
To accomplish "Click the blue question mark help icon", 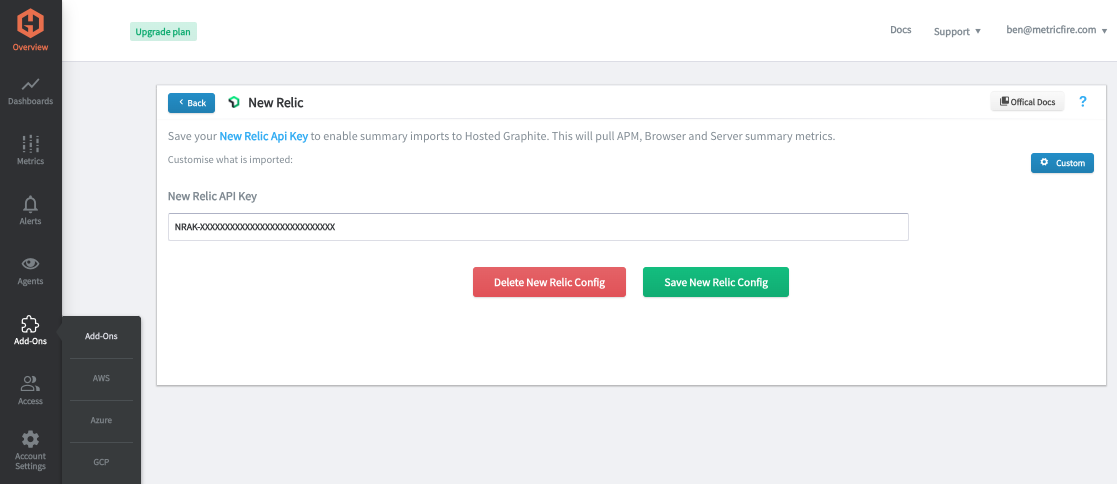I will click(1083, 101).
